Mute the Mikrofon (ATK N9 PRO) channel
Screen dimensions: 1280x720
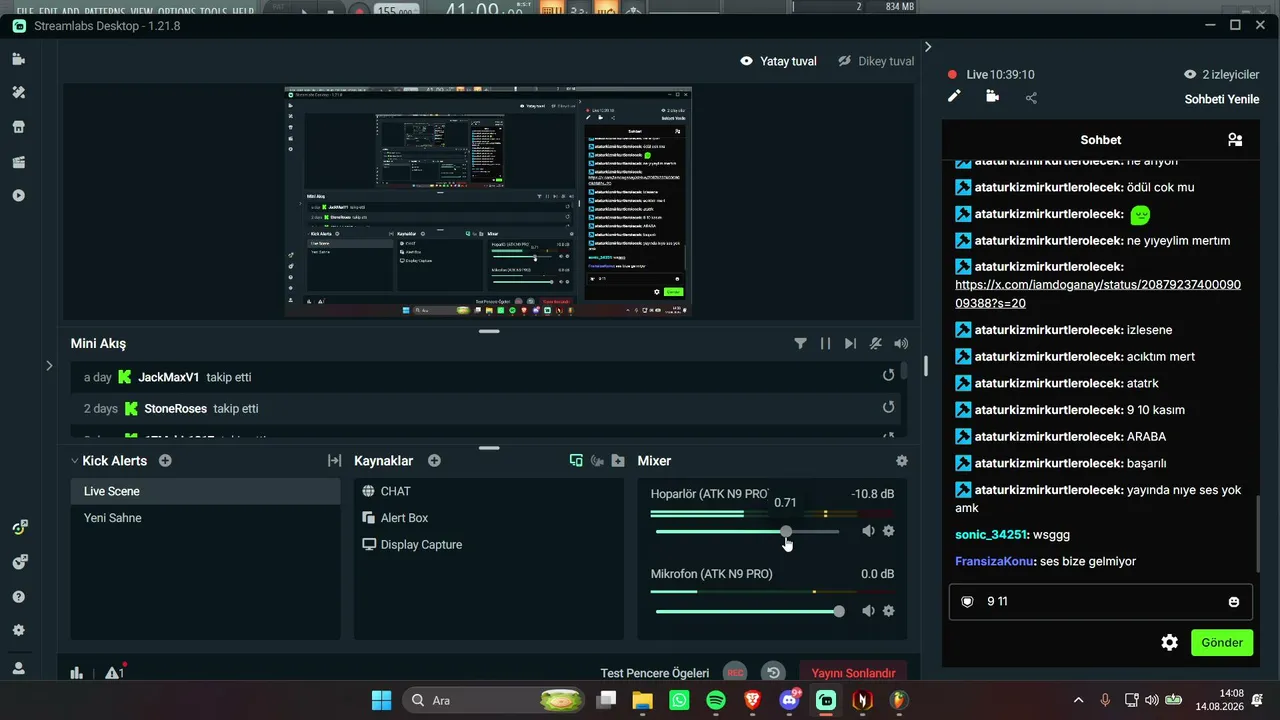click(x=868, y=611)
